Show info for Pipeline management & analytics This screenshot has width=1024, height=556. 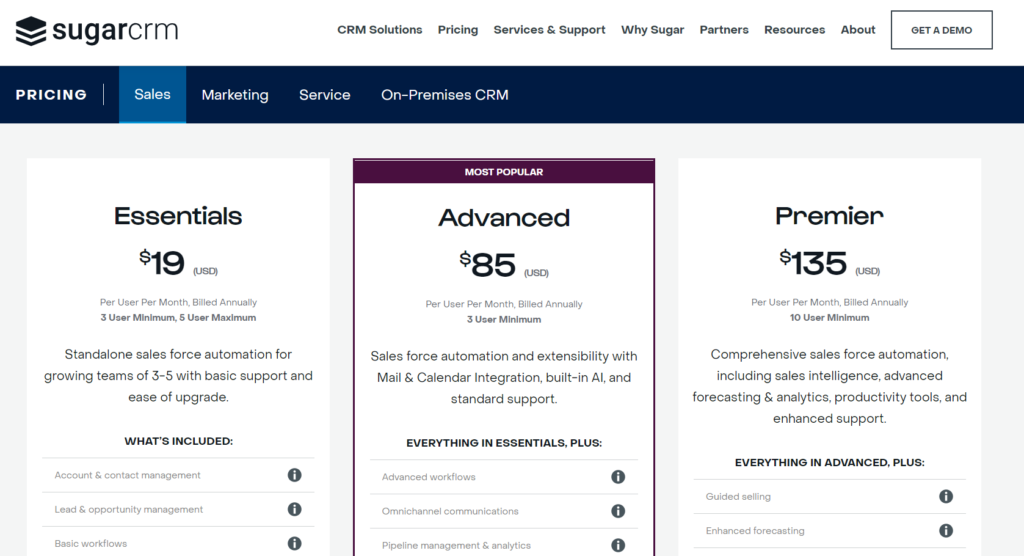(x=618, y=545)
